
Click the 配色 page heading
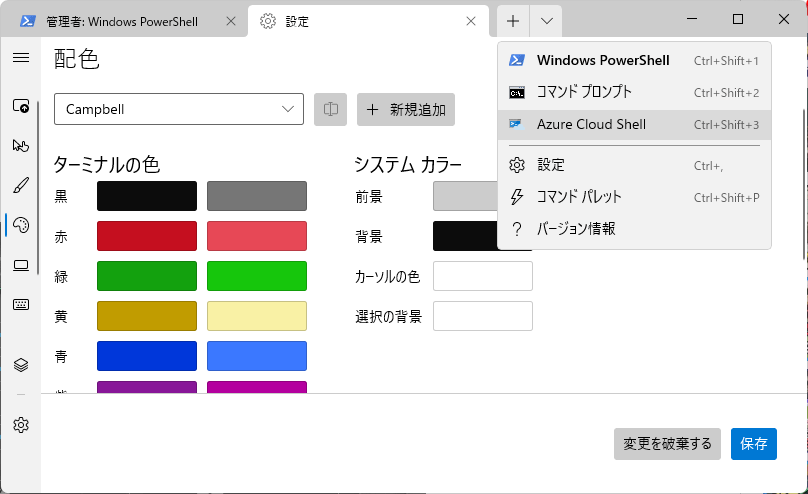coord(76,59)
